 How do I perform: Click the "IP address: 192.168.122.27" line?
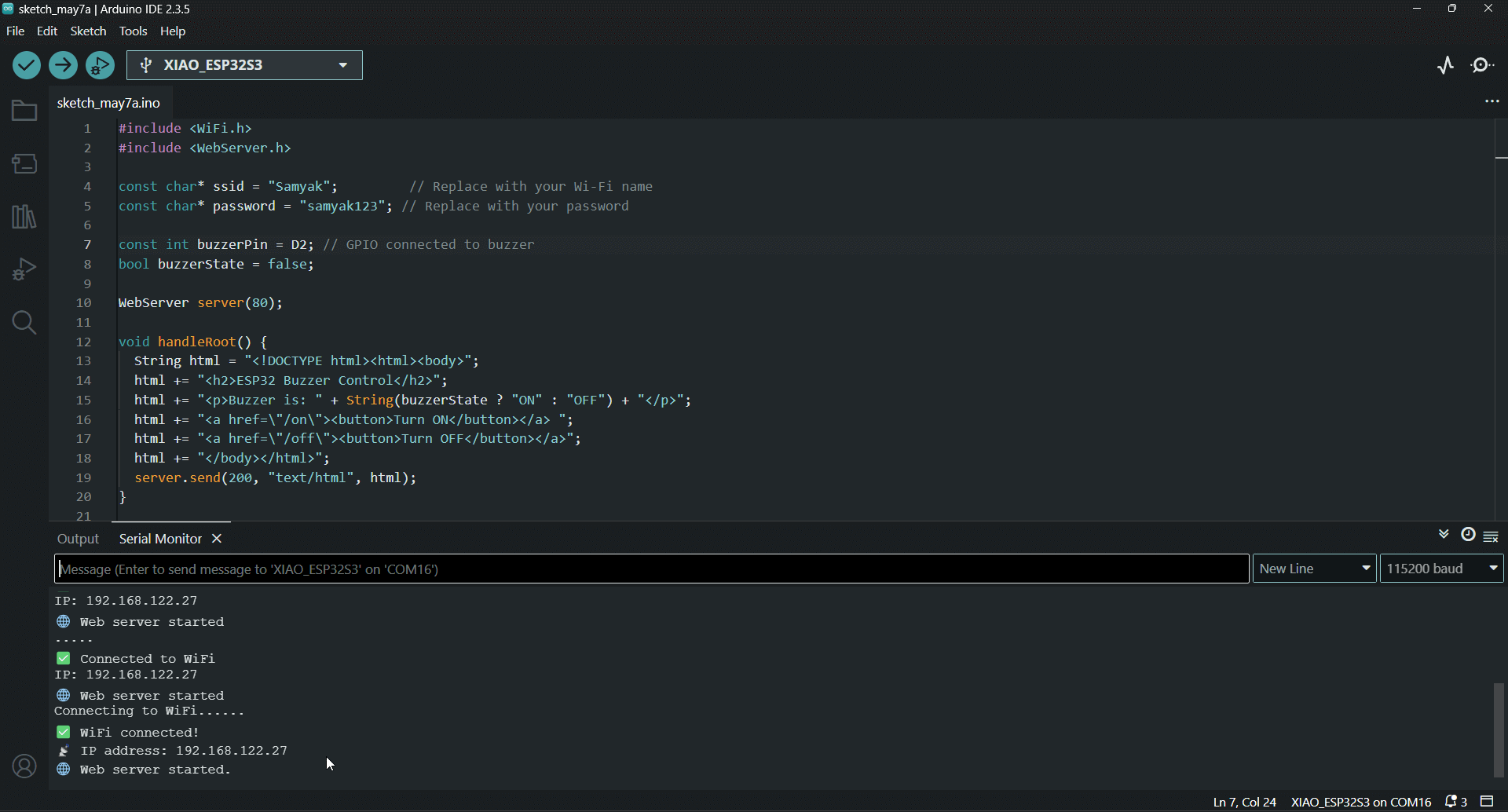(184, 751)
